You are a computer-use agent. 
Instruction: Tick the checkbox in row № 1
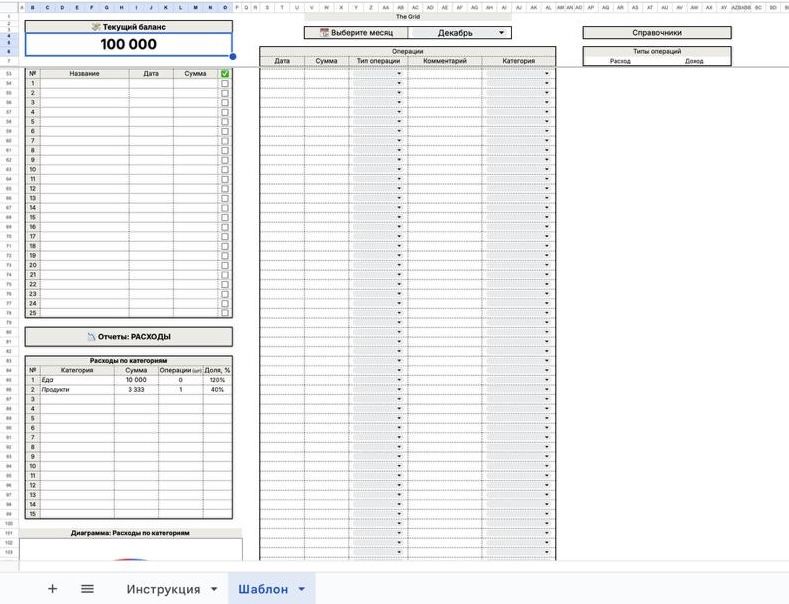[x=224, y=84]
